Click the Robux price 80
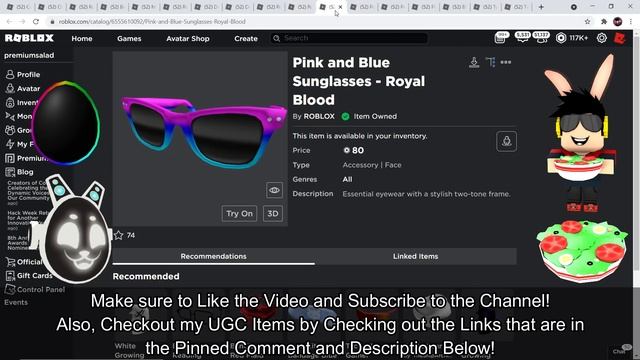 pos(353,150)
